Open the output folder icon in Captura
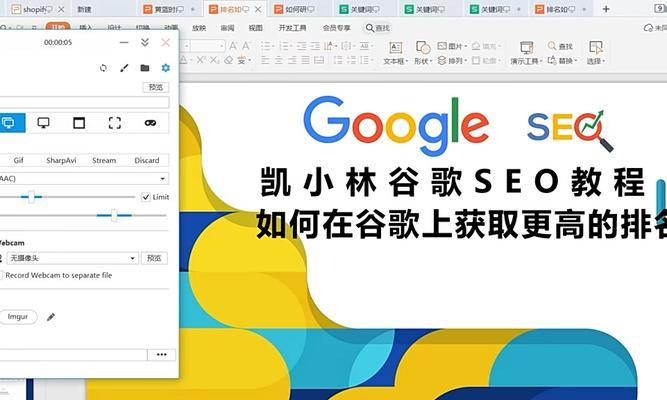Viewport: 667px width, 400px height. (x=145, y=68)
